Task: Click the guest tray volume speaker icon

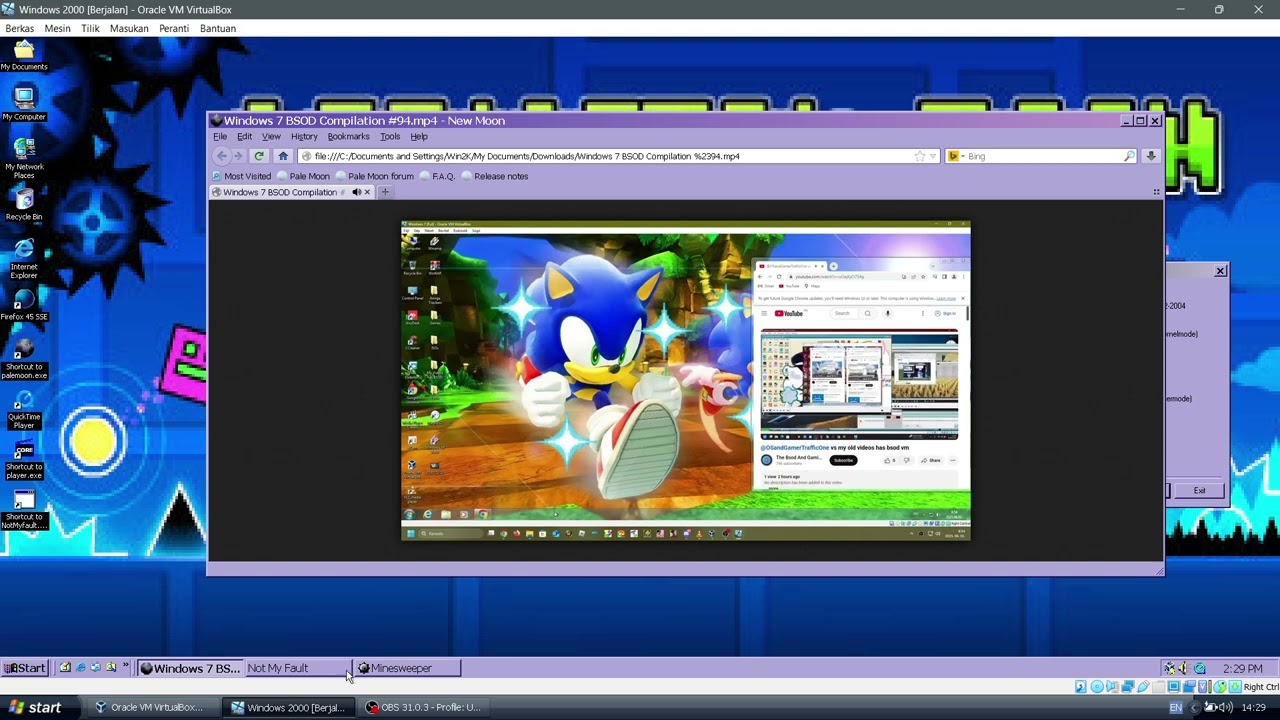Action: [x=1183, y=668]
